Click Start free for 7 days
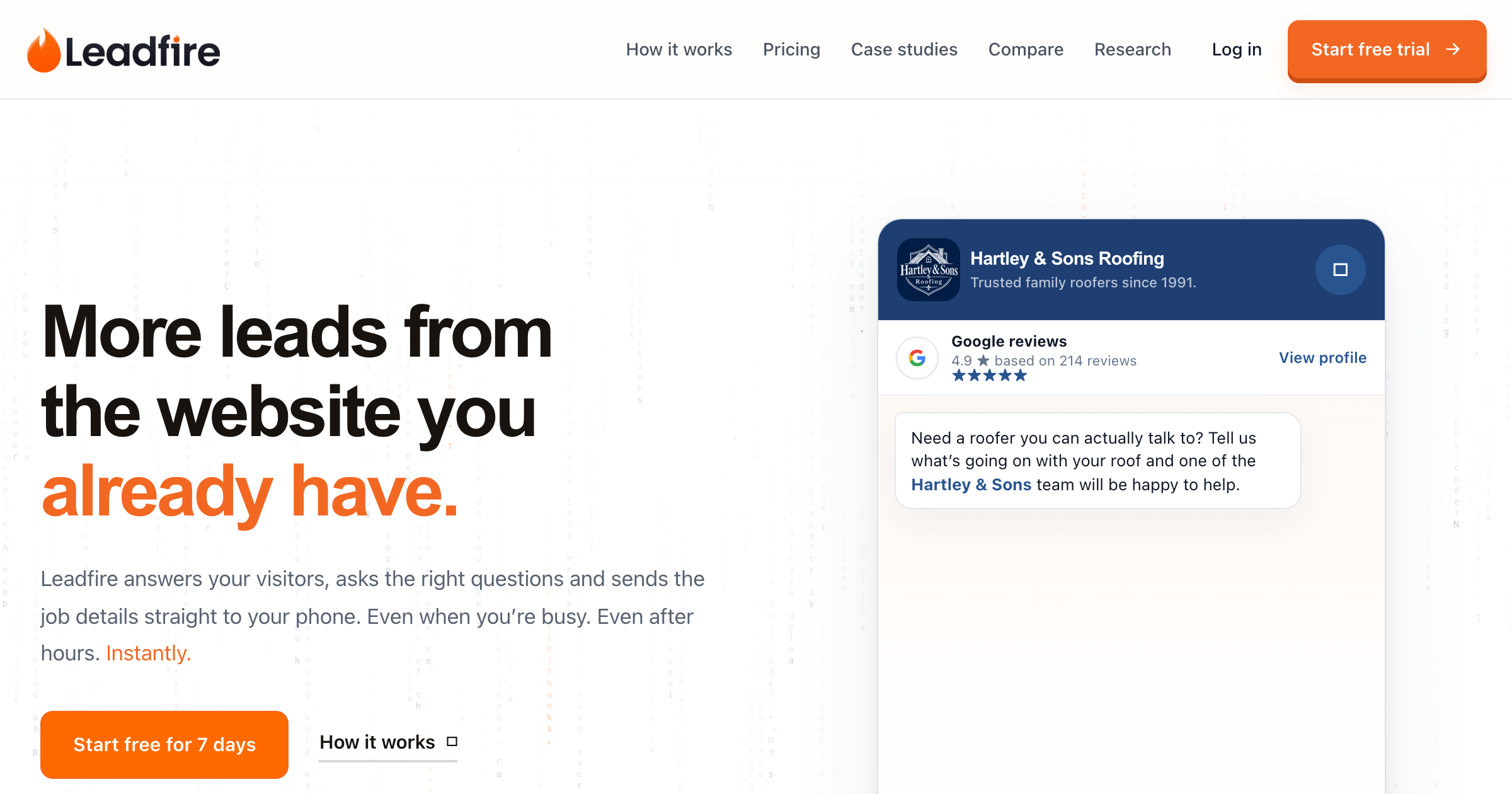 click(x=164, y=744)
